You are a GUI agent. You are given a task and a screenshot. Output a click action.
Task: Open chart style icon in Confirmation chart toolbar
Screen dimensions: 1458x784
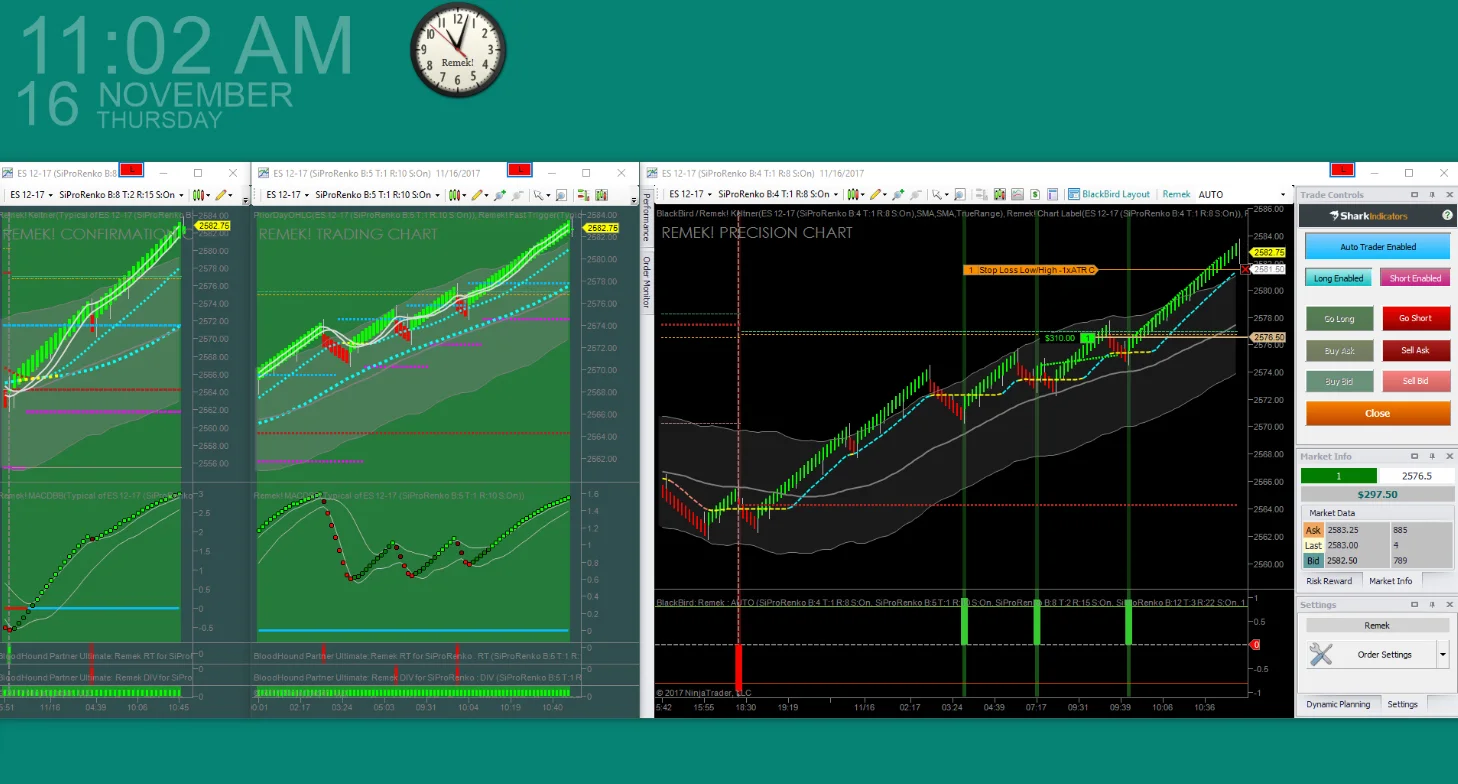pos(200,195)
